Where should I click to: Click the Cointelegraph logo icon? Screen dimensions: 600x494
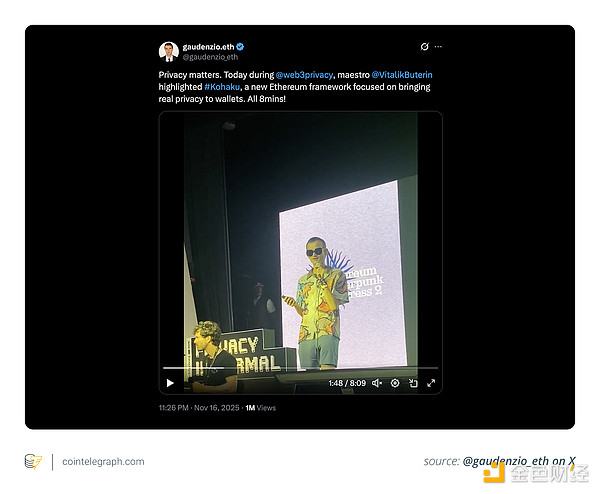click(33, 461)
